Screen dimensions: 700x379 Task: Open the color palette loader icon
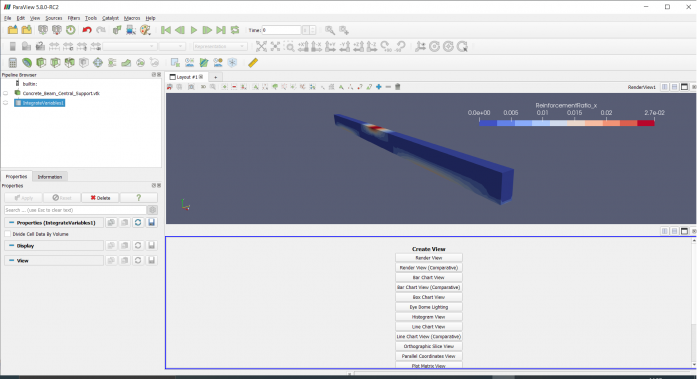(x=146, y=30)
